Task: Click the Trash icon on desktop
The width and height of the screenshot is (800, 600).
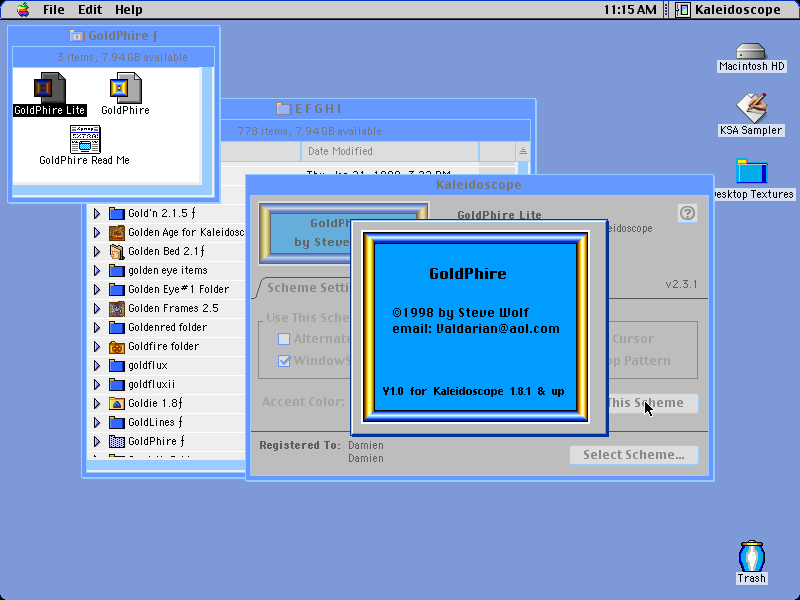Action: click(x=752, y=556)
